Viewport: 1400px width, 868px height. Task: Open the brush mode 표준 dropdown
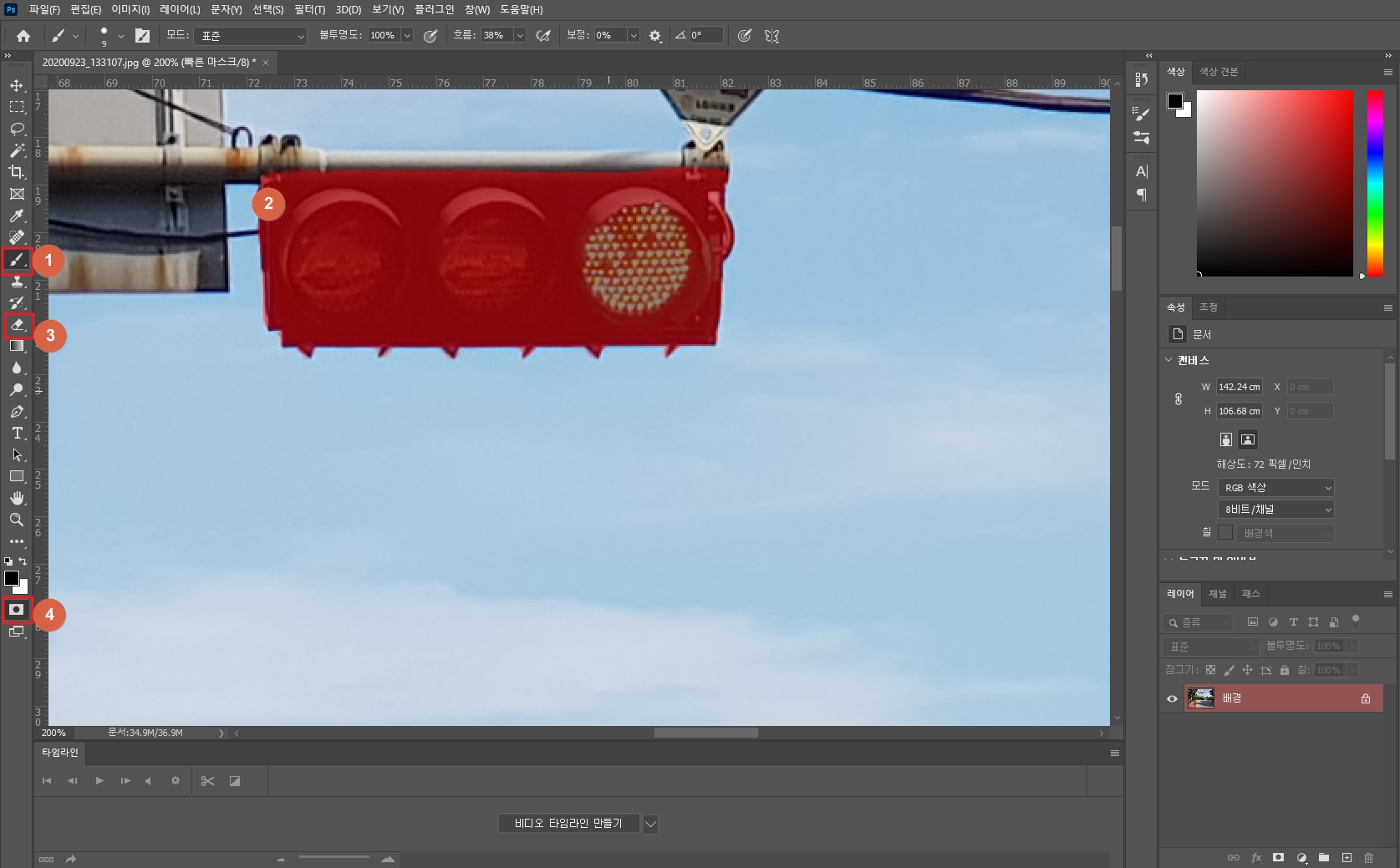click(251, 36)
